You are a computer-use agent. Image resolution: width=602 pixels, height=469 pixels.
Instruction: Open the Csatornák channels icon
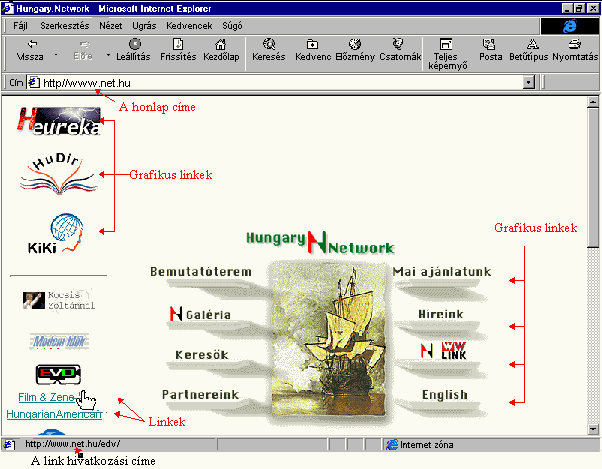399,50
